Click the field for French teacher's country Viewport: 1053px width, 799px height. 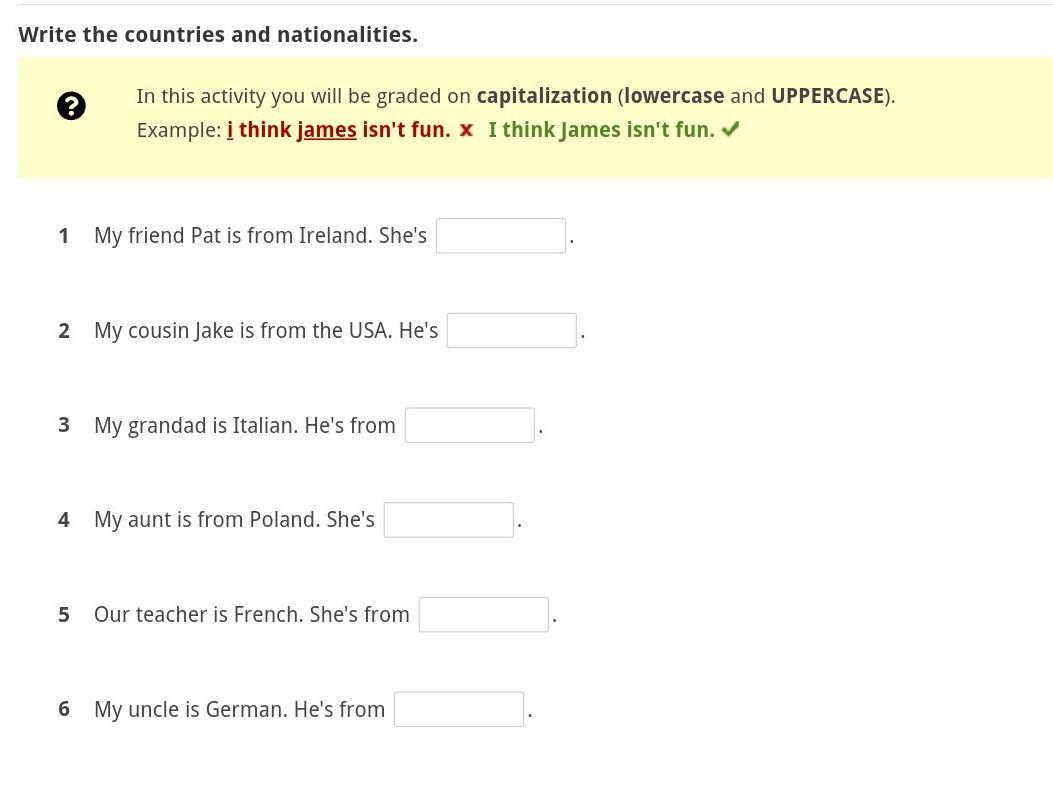pyautogui.click(x=483, y=615)
